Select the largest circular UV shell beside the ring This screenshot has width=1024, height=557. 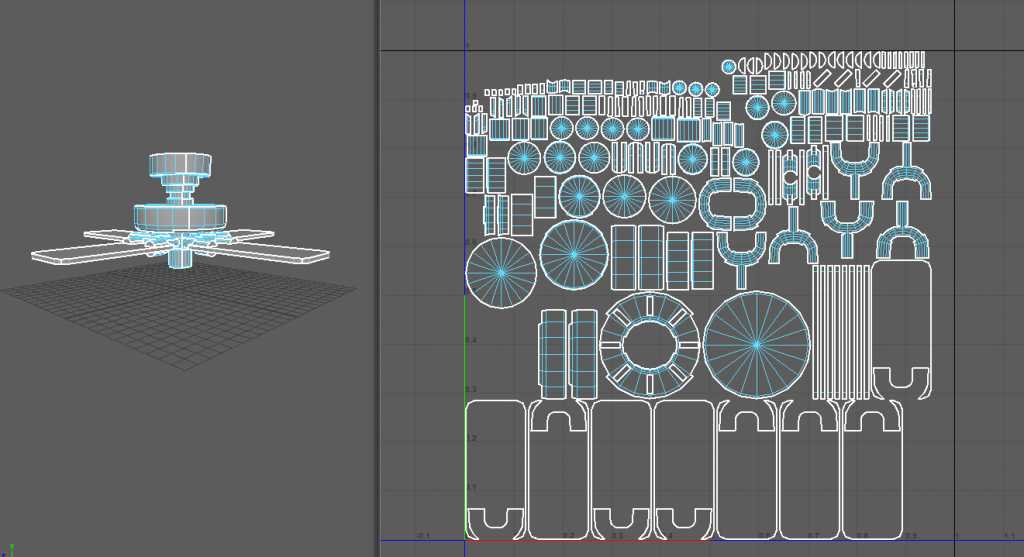(756, 344)
